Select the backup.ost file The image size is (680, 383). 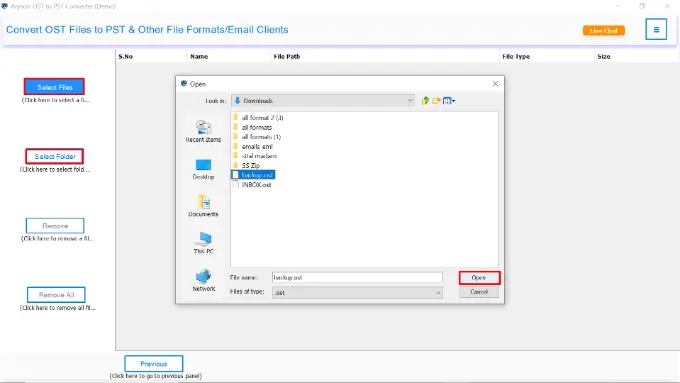(253, 175)
